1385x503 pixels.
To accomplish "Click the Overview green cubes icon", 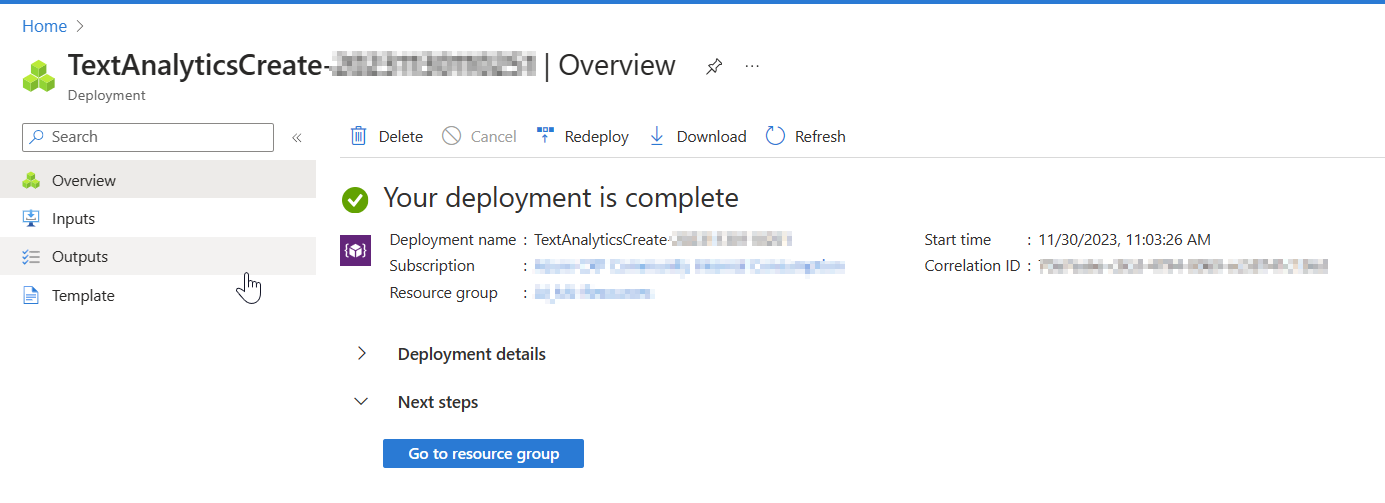I will coord(31,181).
